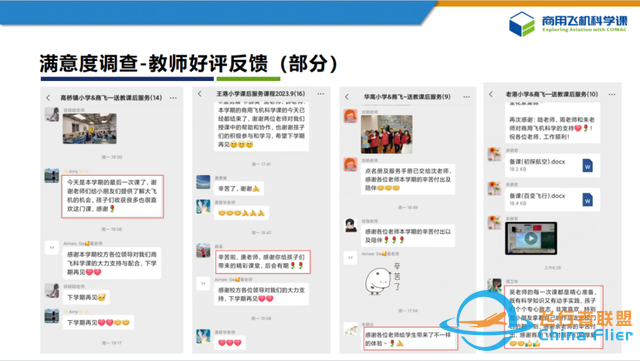Image resolution: width=640 pixels, height=361 pixels.
Task: Select chat title 王港小学课后服务课程2023.9(16)
Action: click(261, 94)
